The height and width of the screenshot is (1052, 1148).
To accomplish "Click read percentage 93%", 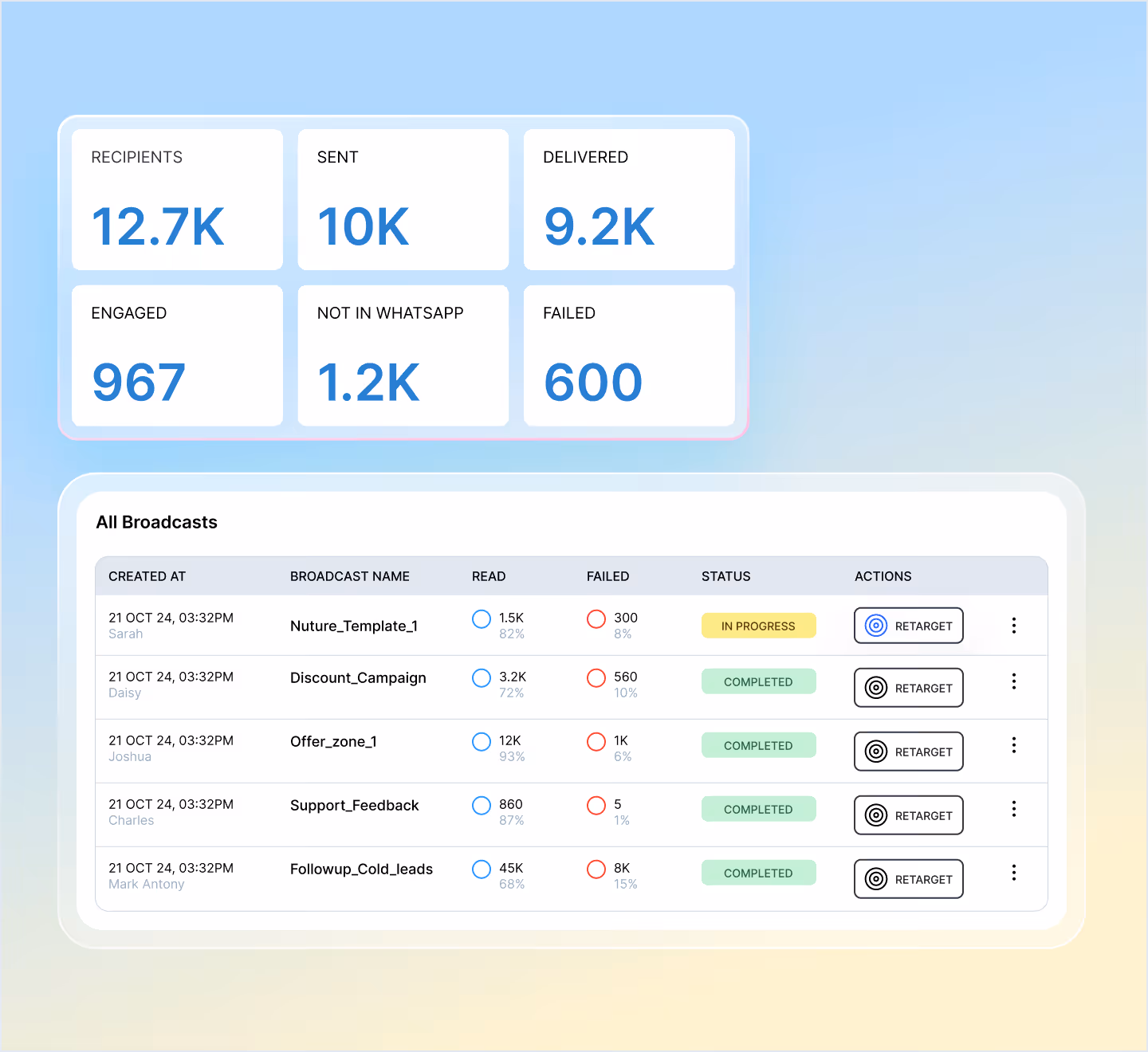I will pos(512,757).
